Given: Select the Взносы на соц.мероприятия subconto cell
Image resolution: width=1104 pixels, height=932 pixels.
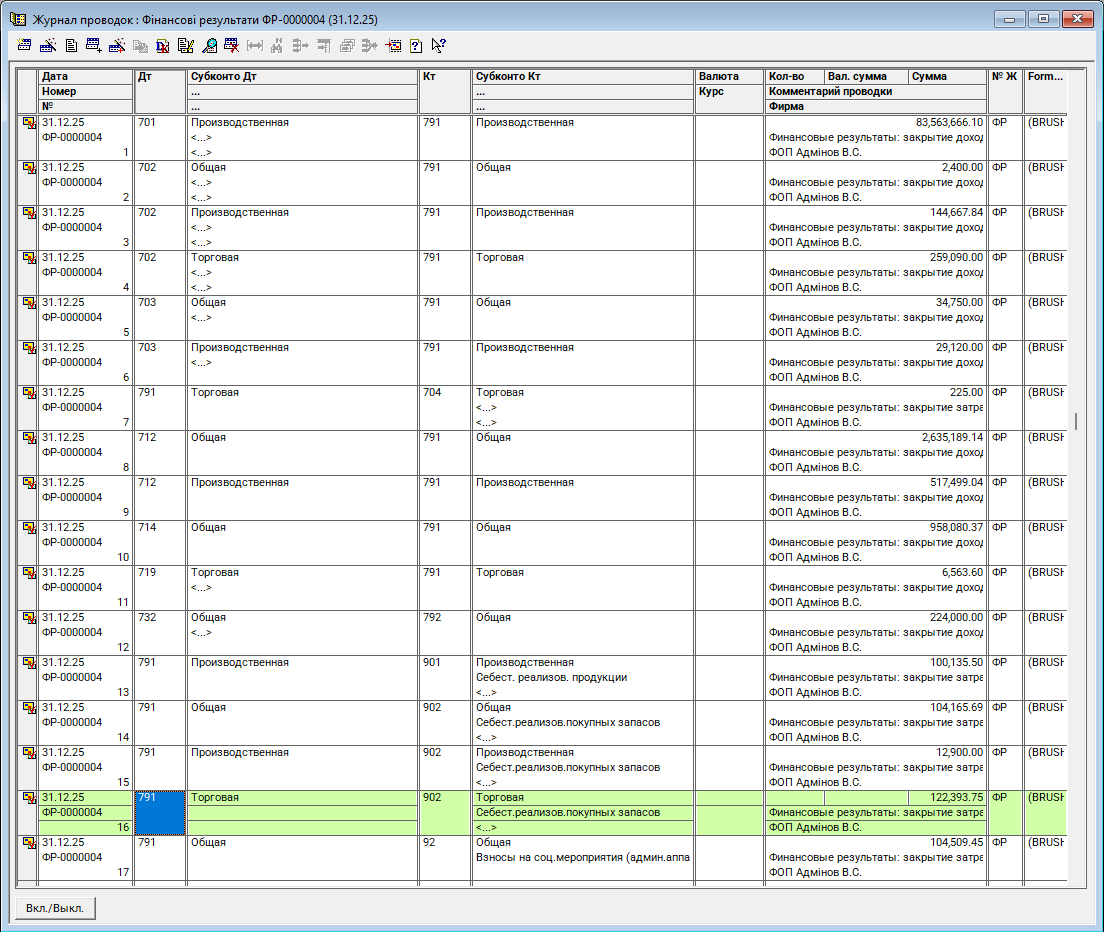Looking at the screenshot, I should 582,857.
